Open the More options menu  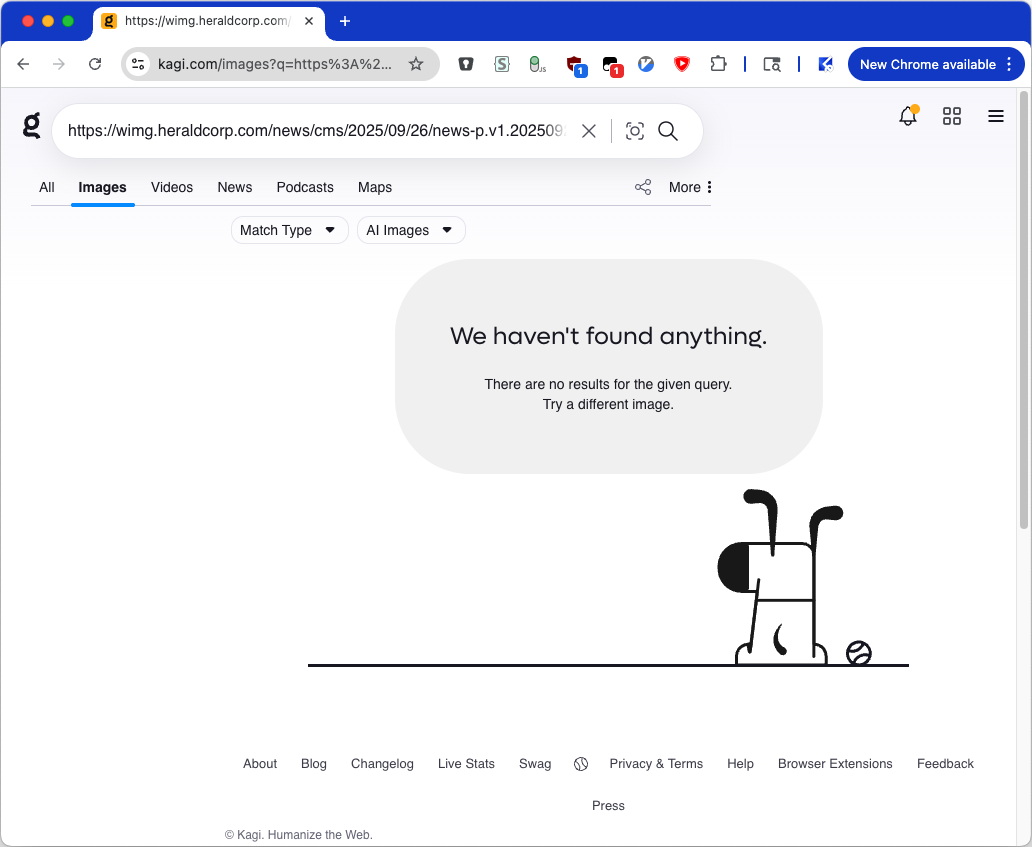coord(691,187)
